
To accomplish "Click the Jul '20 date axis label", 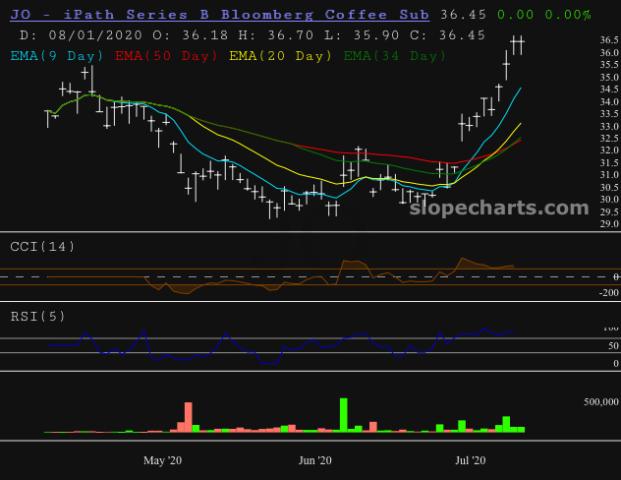I will (x=471, y=460).
